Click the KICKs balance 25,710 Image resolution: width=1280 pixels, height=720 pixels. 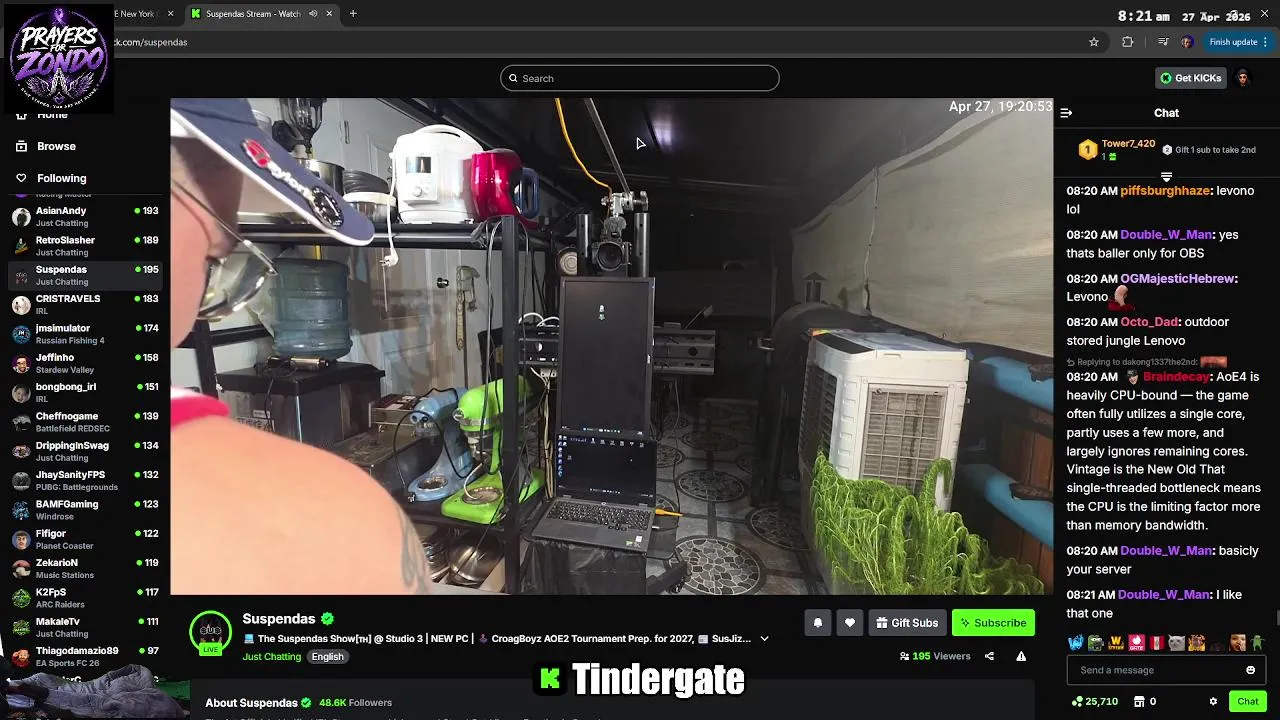(1094, 702)
